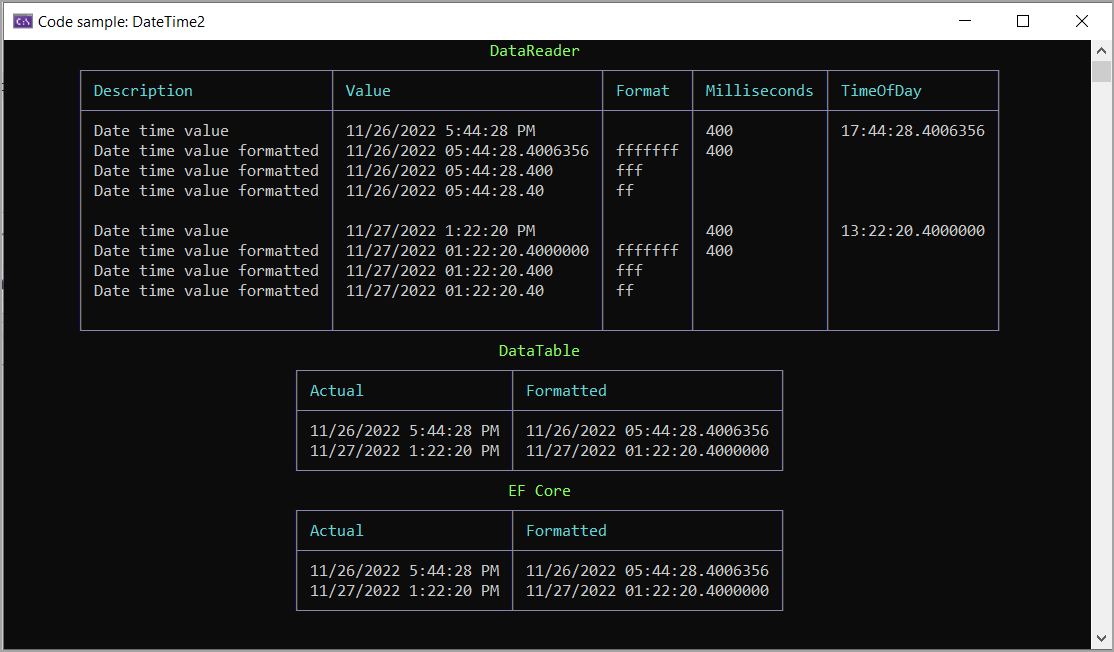This screenshot has height=652, width=1114.
Task: Click the scrollbar up arrow
Action: (1101, 50)
